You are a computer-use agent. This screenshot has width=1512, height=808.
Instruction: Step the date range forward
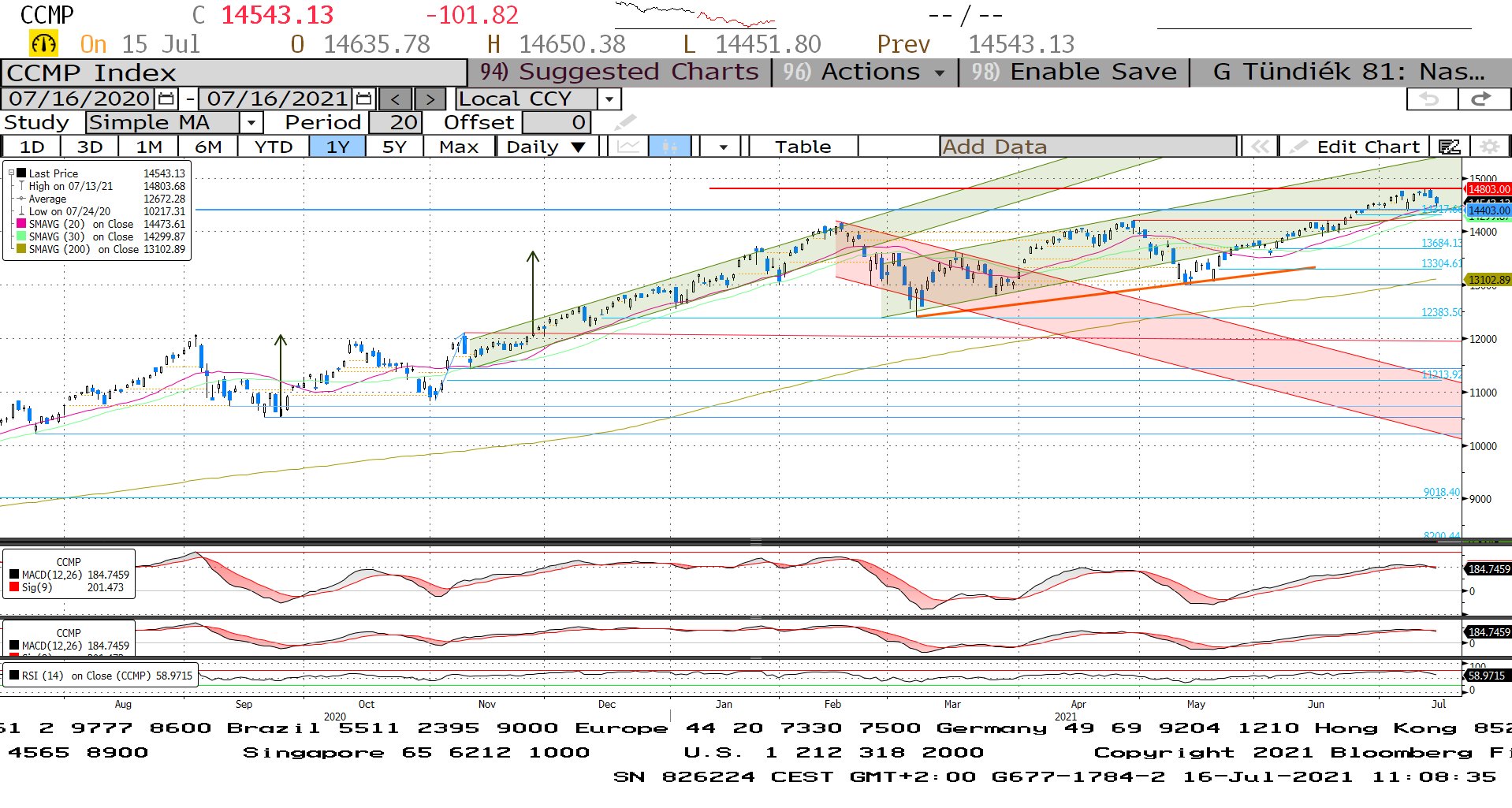pyautogui.click(x=430, y=99)
